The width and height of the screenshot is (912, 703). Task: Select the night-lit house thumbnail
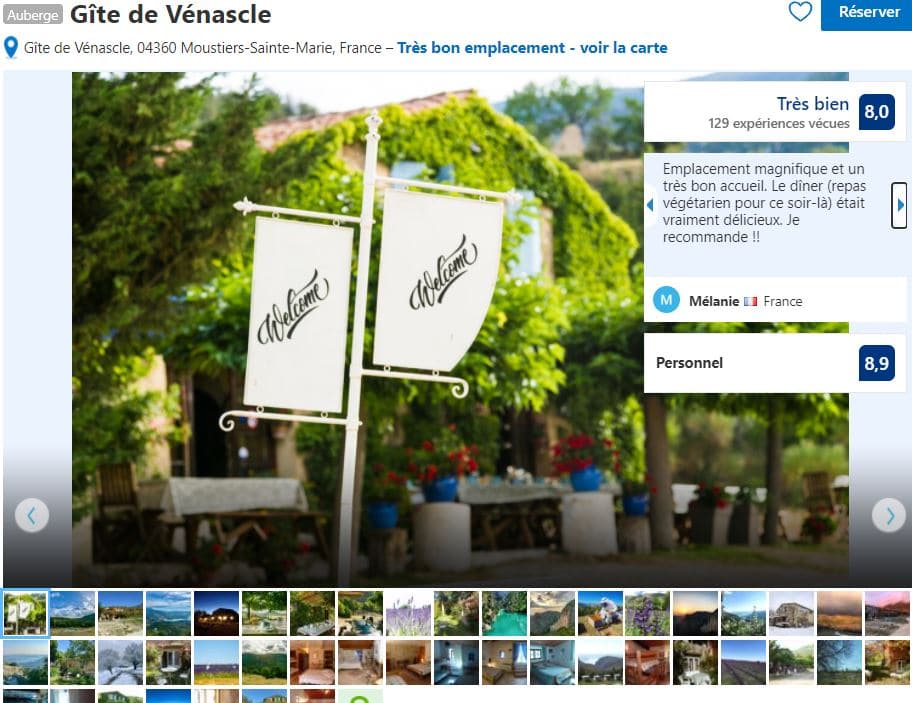pyautogui.click(x=216, y=613)
